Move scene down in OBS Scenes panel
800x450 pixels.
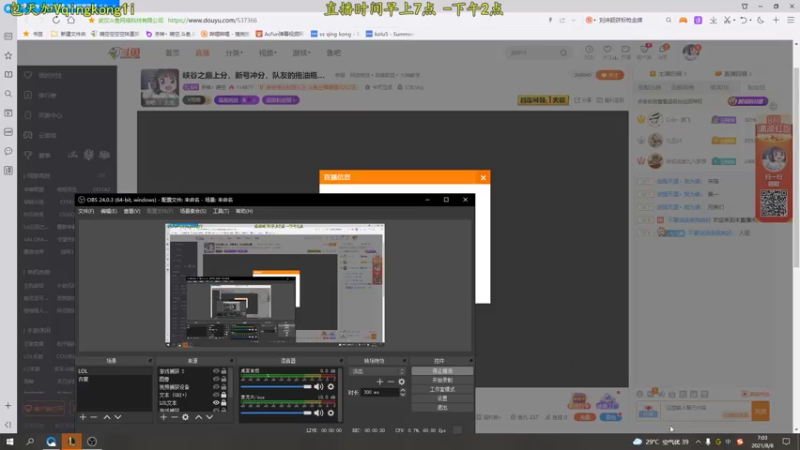(x=118, y=417)
